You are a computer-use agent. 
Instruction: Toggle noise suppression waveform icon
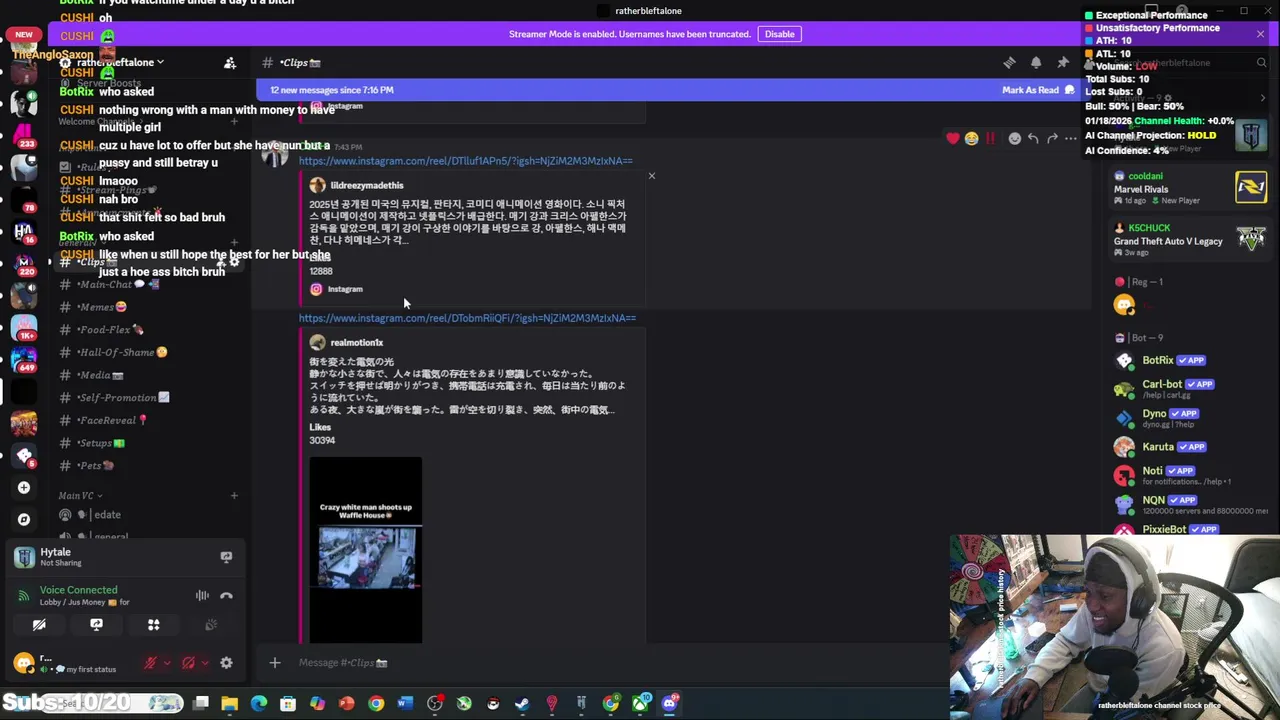pos(202,595)
